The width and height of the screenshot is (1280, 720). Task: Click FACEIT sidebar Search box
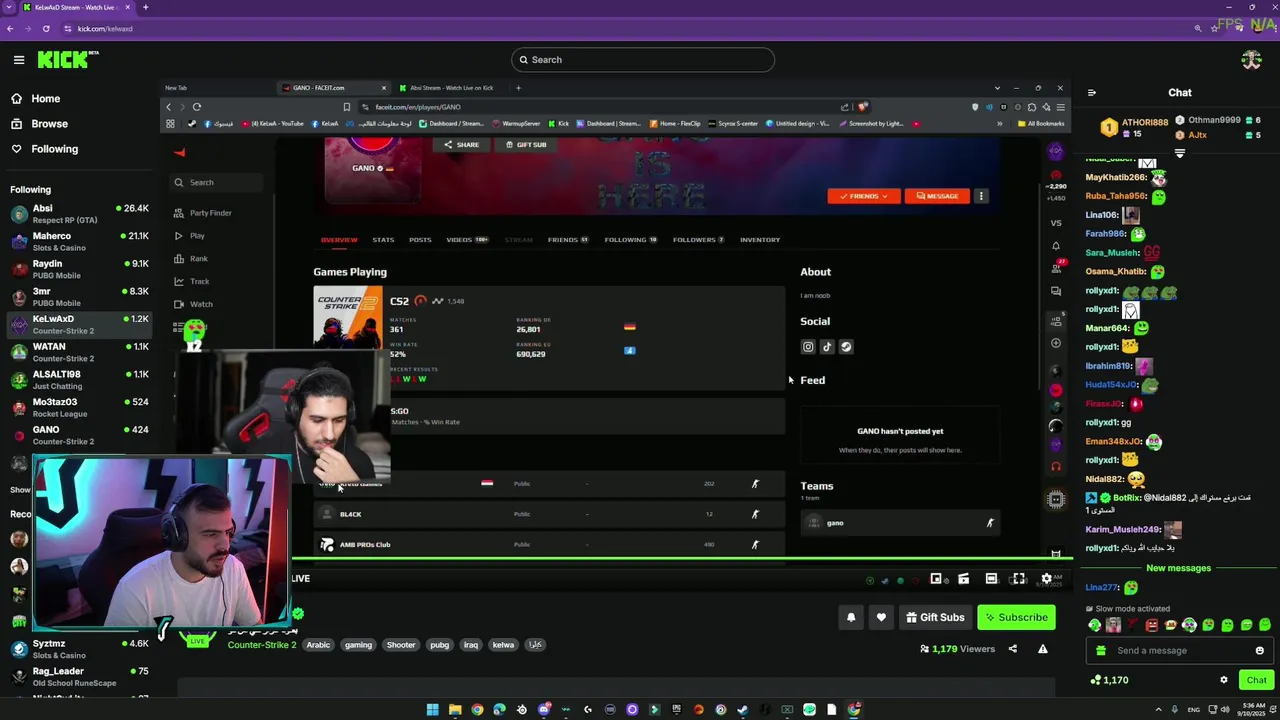(x=216, y=183)
